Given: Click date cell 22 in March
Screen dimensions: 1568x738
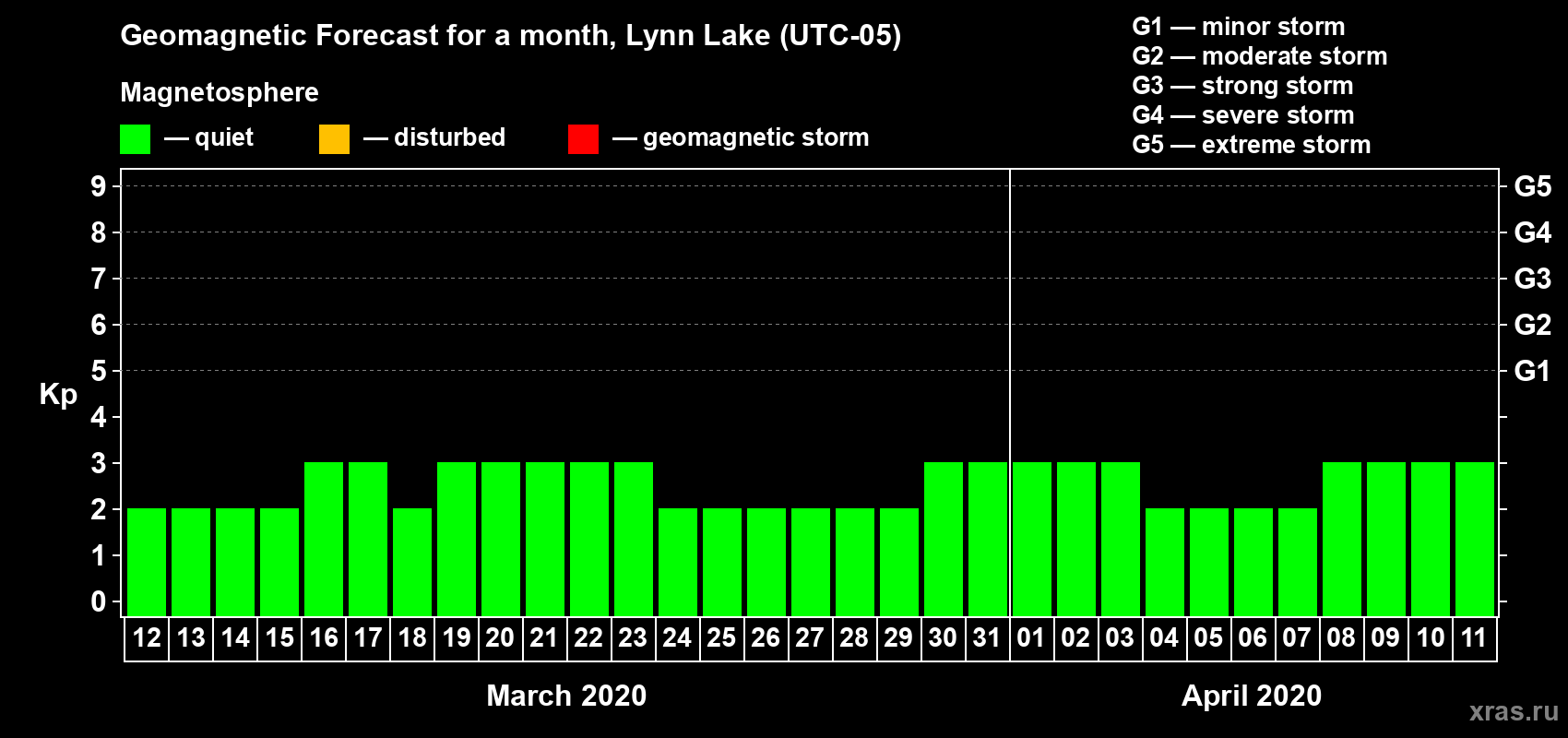Looking at the screenshot, I should pos(589,638).
